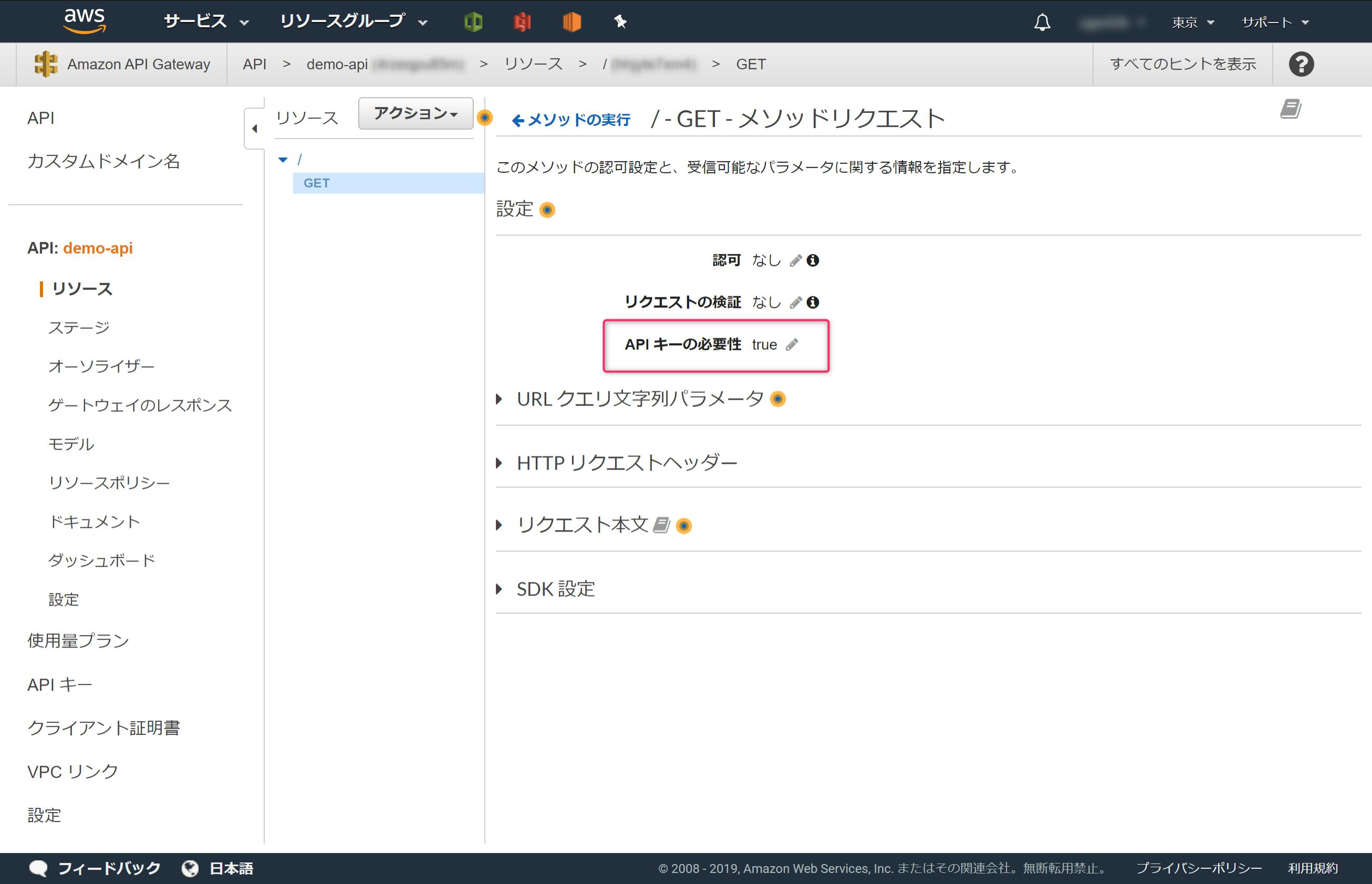The height and width of the screenshot is (884, 1372).
Task: Click the info icon beside リクエストの検証
Action: point(812,302)
